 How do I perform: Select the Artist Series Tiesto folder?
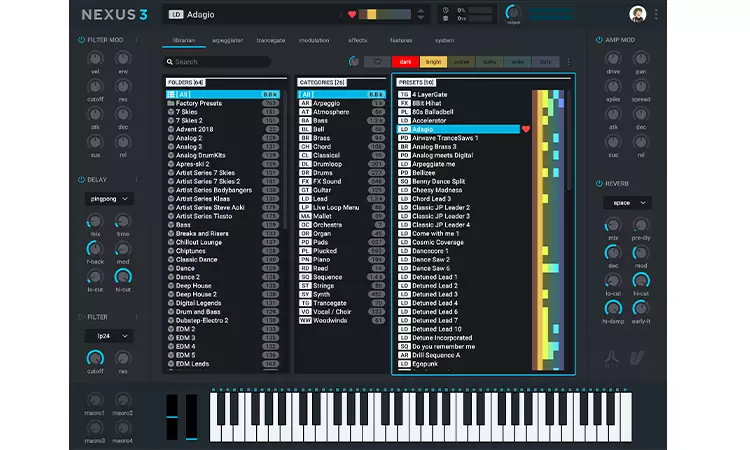pyautogui.click(x=223, y=216)
